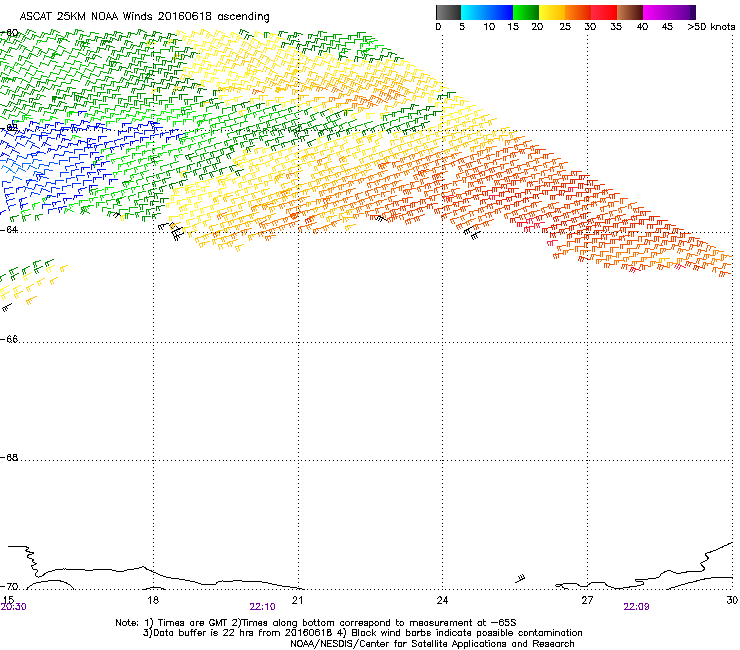Click the '-70' latitude axis label

(9, 586)
